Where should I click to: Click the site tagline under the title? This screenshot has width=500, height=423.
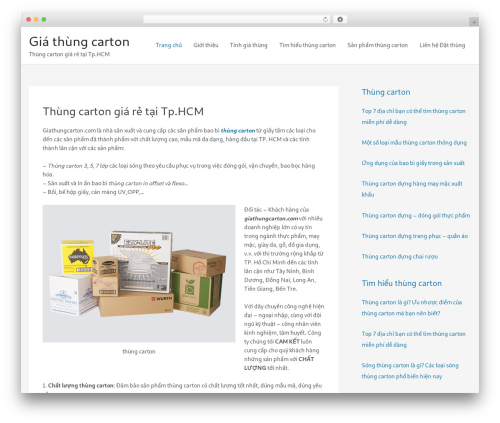(x=69, y=54)
